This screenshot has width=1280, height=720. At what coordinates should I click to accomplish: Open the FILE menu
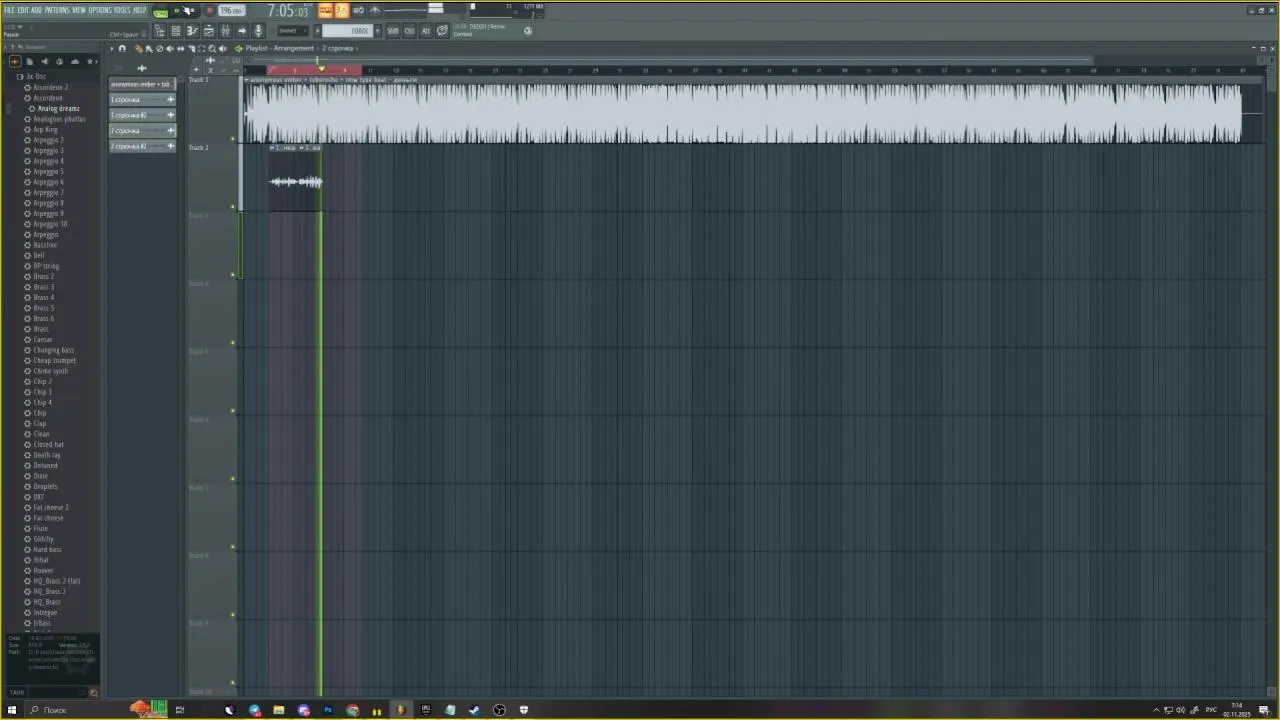point(9,10)
